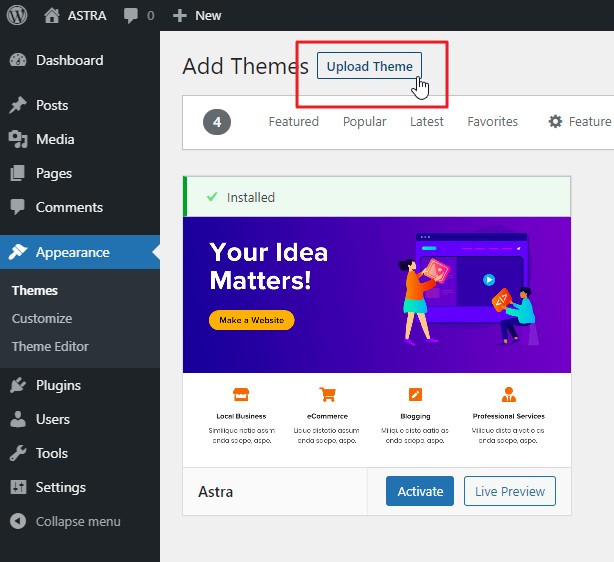This screenshot has width=614, height=562.
Task: Click the Collapse menu arrow icon
Action: [x=18, y=521]
